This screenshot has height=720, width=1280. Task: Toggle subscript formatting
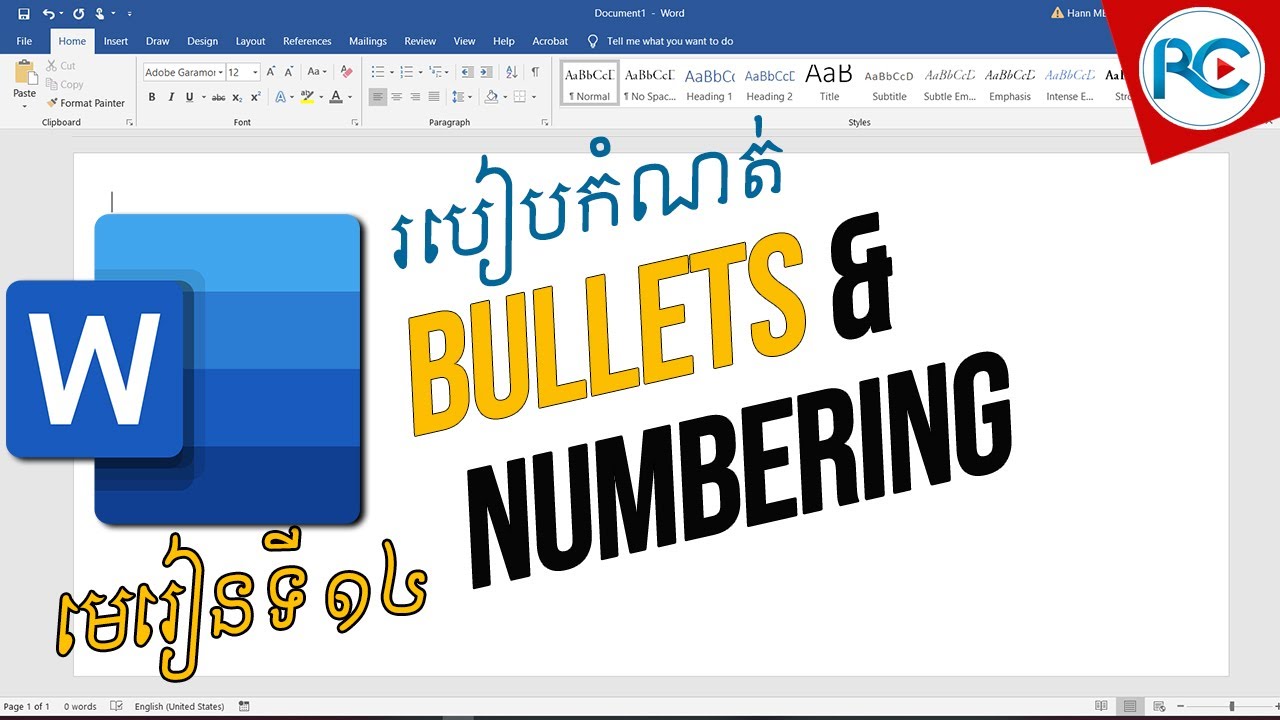(237, 97)
